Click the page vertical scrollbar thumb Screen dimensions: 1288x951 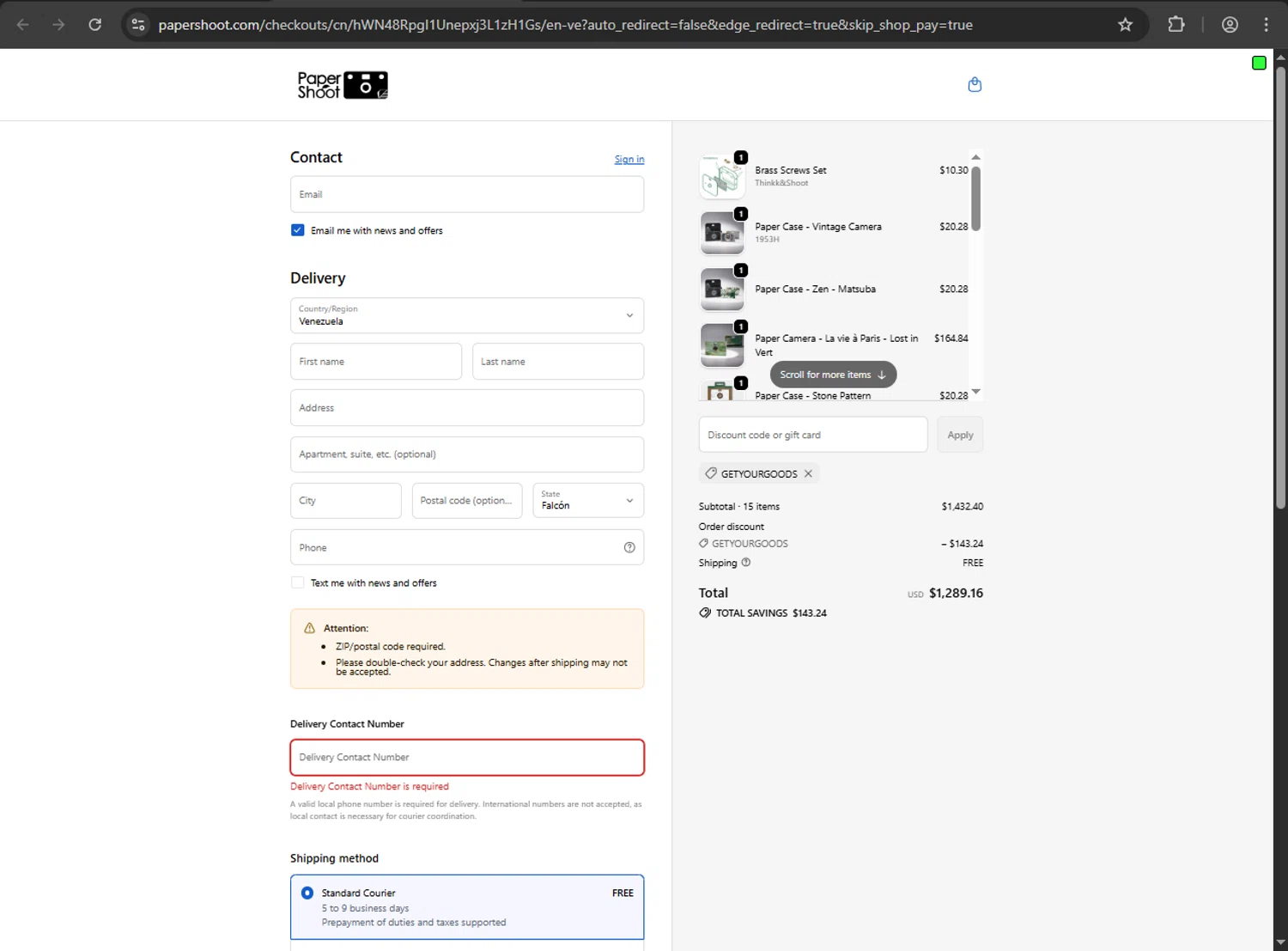1280,288
